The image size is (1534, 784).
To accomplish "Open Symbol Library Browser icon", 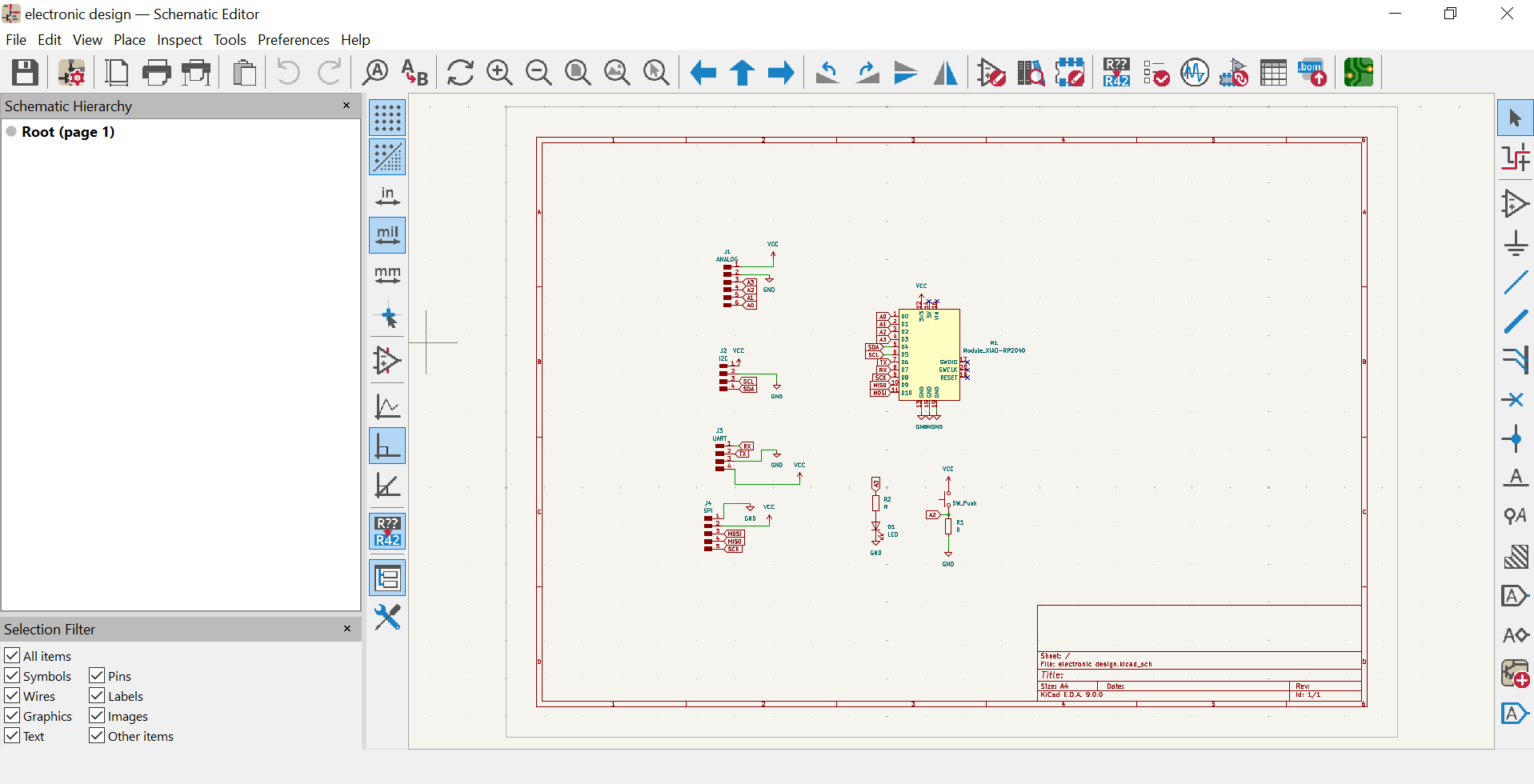I will coord(1031,73).
